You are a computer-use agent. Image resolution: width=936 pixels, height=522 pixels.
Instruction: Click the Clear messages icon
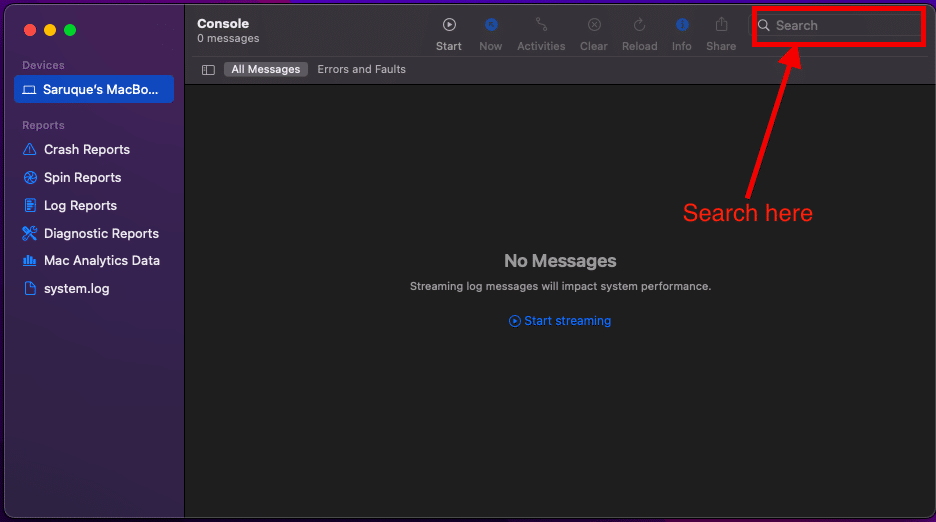pyautogui.click(x=594, y=25)
